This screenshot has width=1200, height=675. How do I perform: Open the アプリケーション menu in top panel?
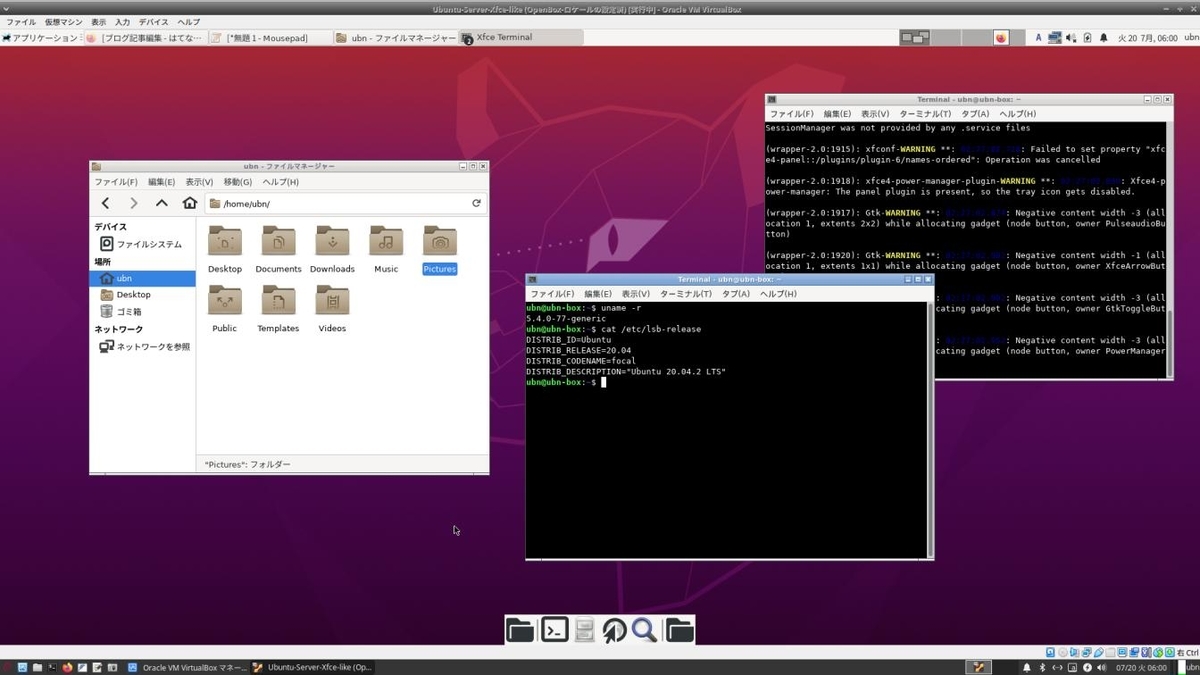tap(40, 38)
